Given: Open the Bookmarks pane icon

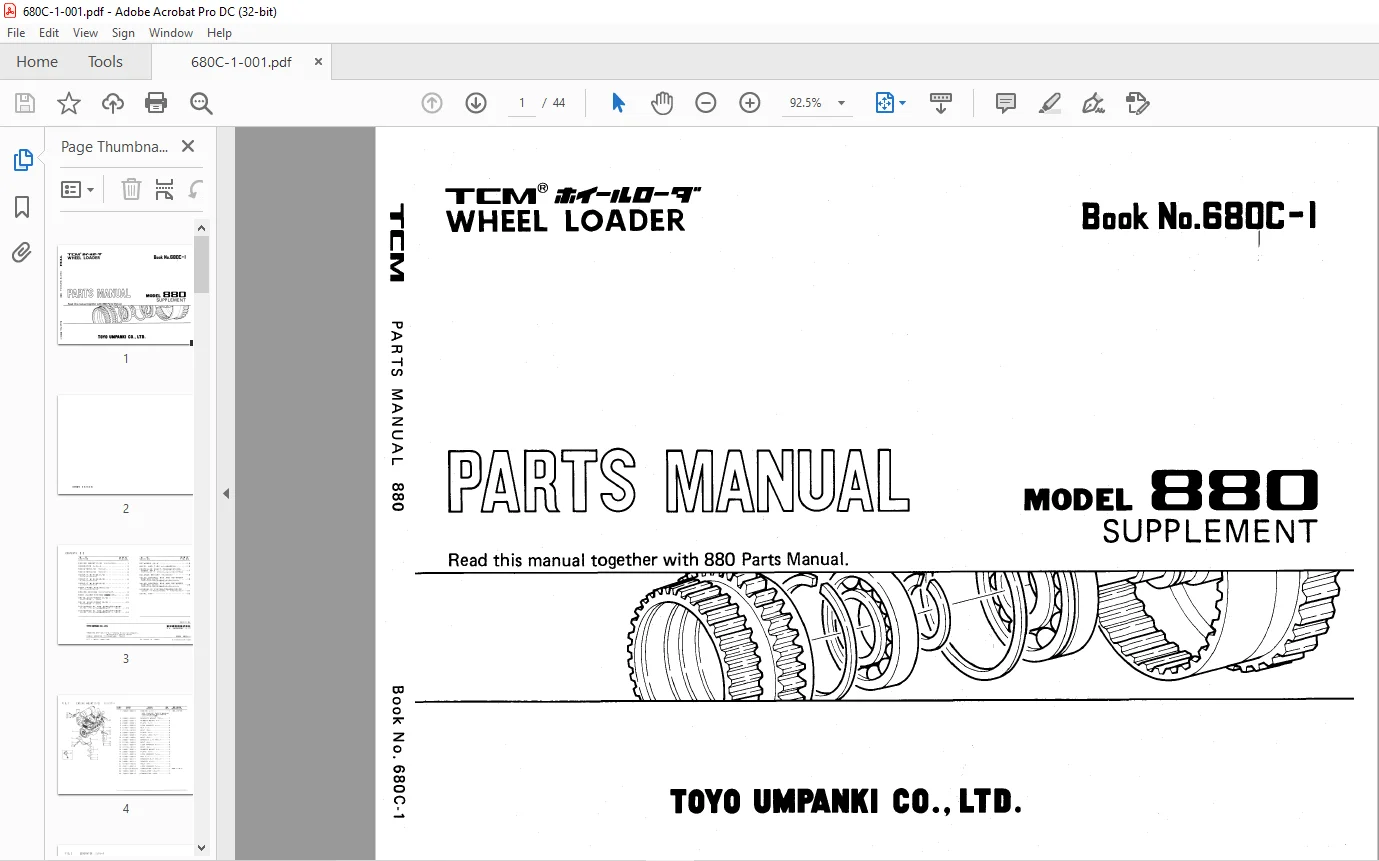Looking at the screenshot, I should click(x=22, y=207).
